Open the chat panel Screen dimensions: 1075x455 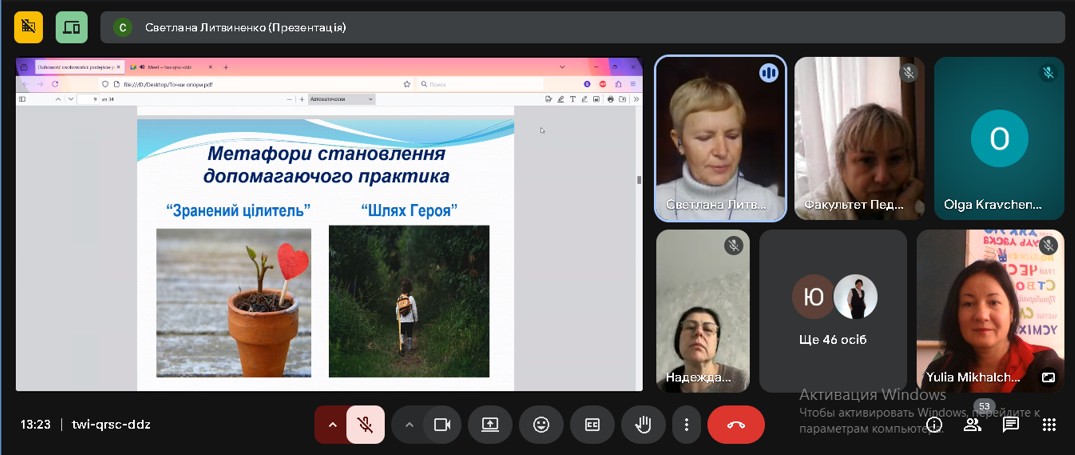[1011, 425]
